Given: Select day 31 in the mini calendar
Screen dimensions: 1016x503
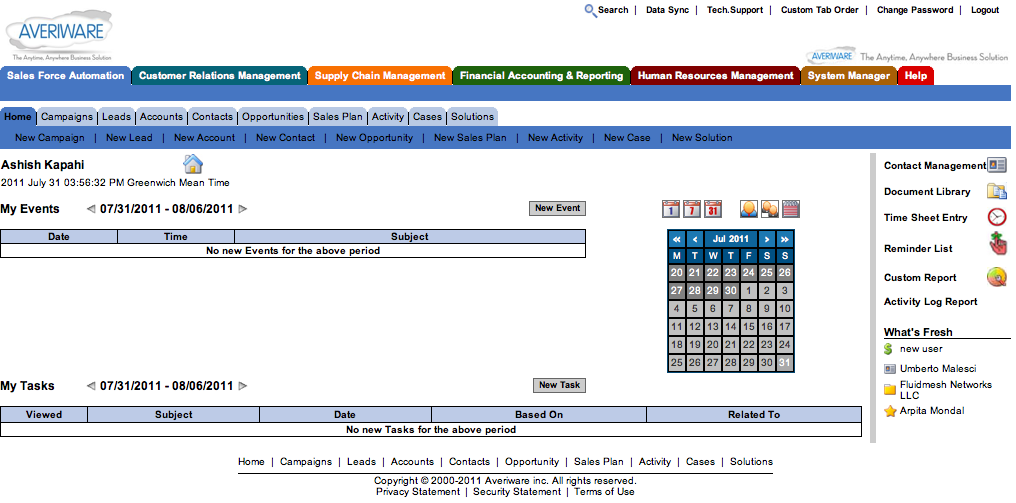Looking at the screenshot, I should [x=785, y=363].
